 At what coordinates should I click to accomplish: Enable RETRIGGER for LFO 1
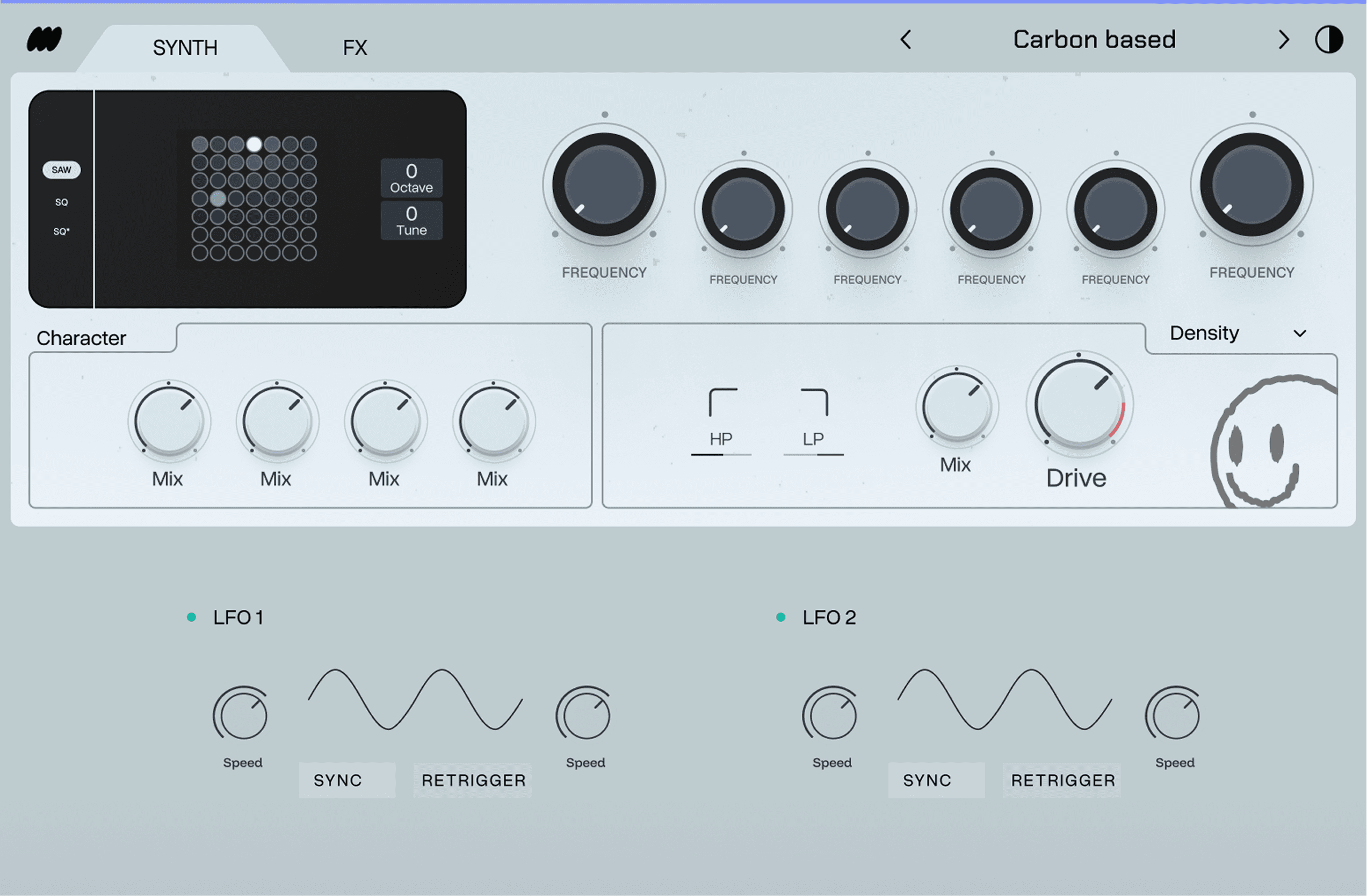pos(473,781)
